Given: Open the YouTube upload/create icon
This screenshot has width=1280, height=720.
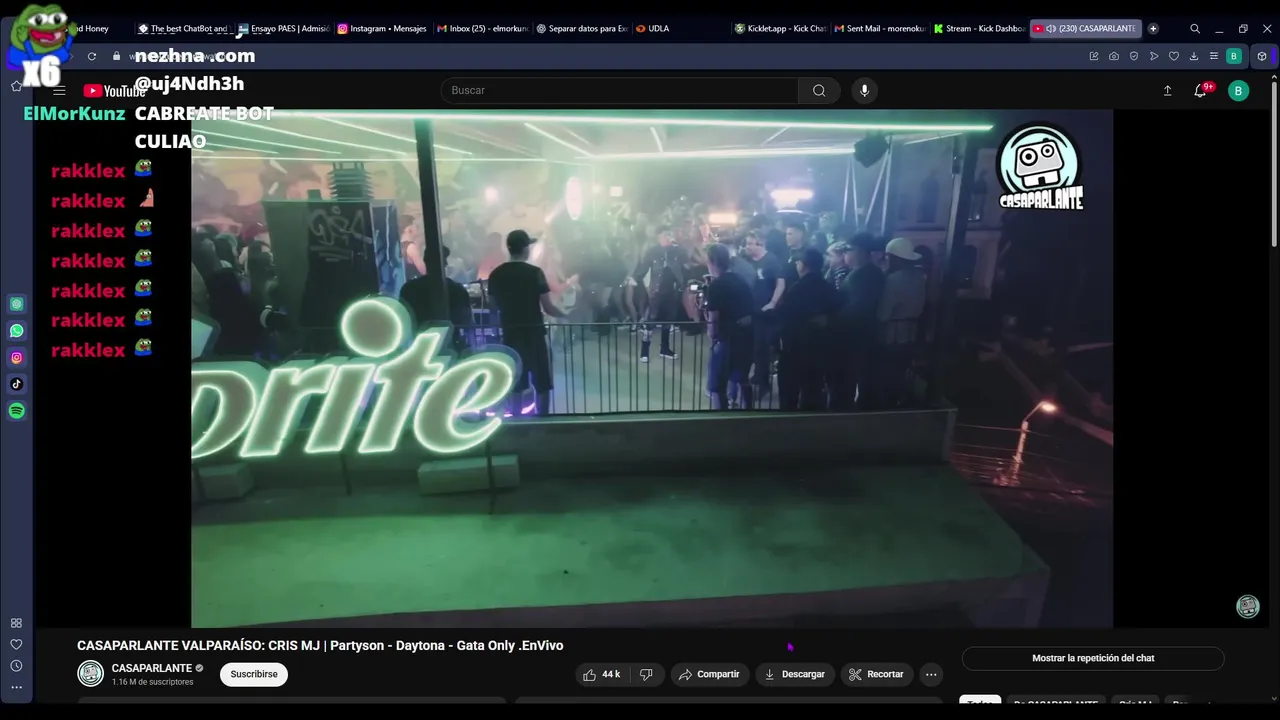Looking at the screenshot, I should [1167, 91].
